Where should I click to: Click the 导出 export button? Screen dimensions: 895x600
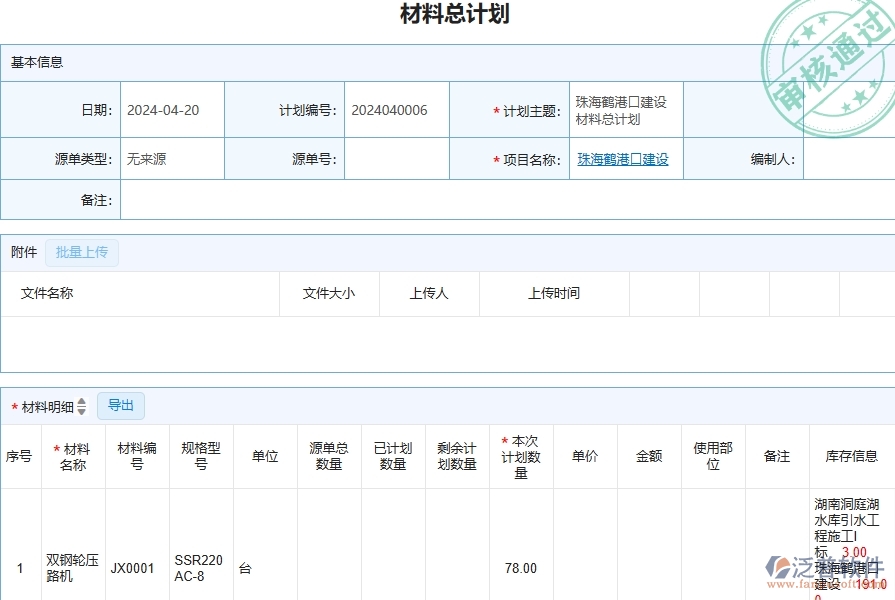122,405
